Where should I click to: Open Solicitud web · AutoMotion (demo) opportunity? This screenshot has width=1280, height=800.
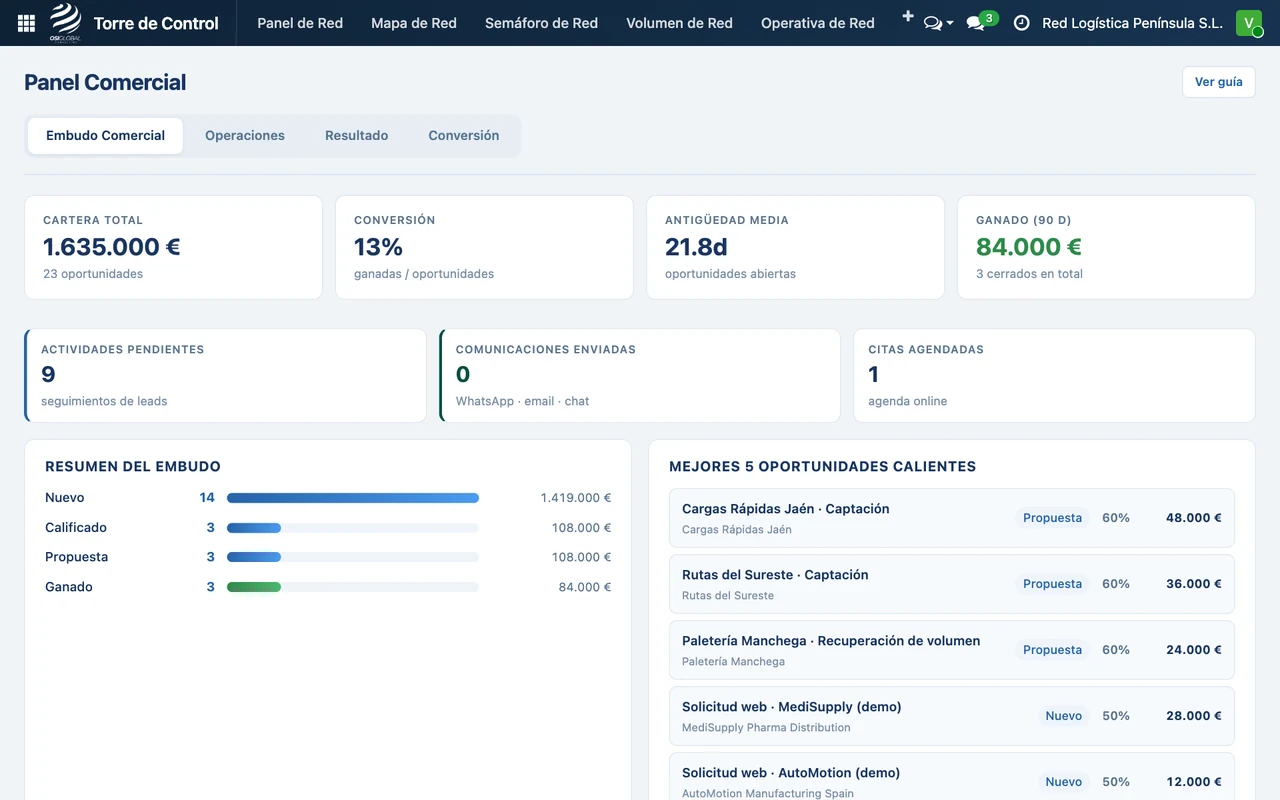coord(952,777)
